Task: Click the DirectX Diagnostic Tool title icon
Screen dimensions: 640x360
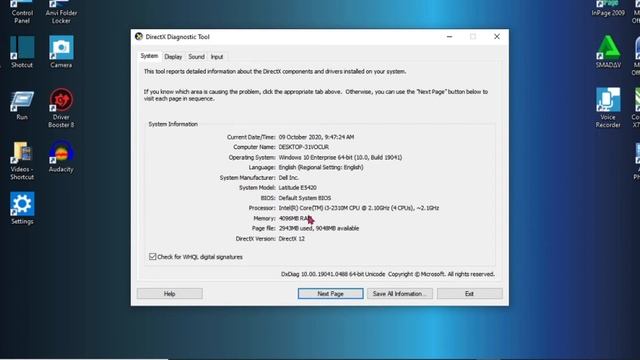Action: pos(139,37)
